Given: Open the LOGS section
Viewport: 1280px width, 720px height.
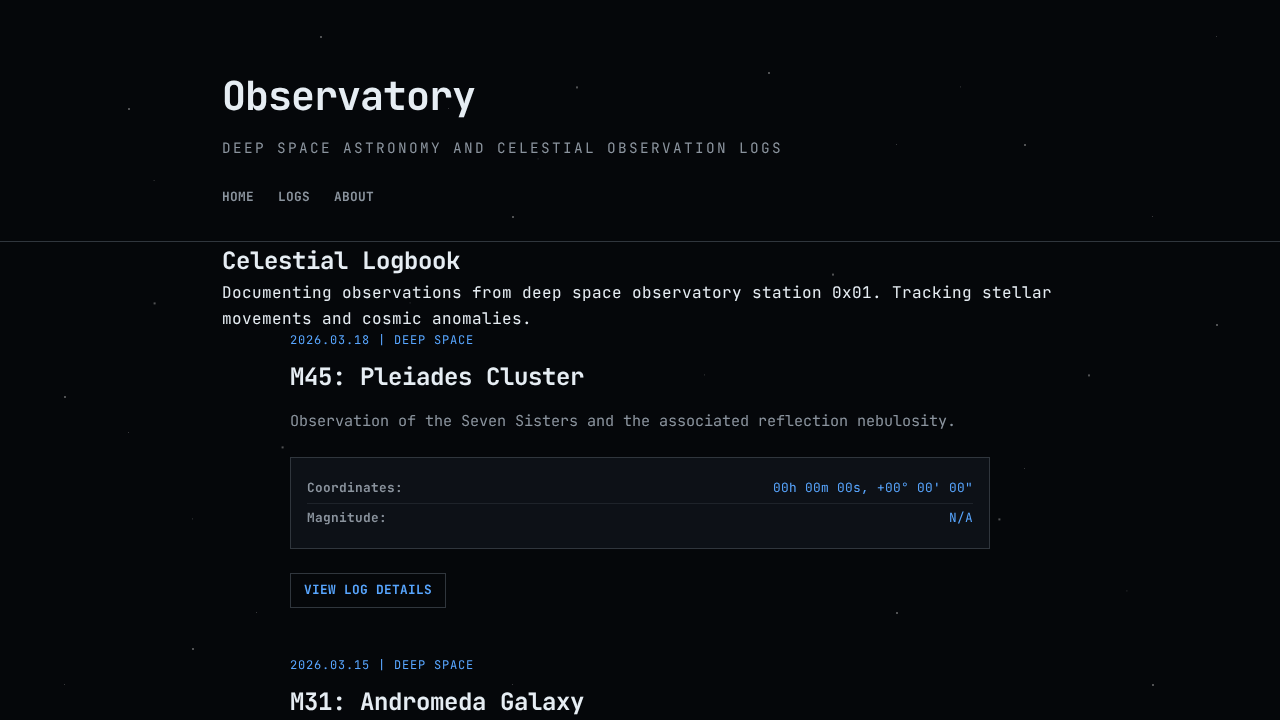Looking at the screenshot, I should click(x=293, y=196).
